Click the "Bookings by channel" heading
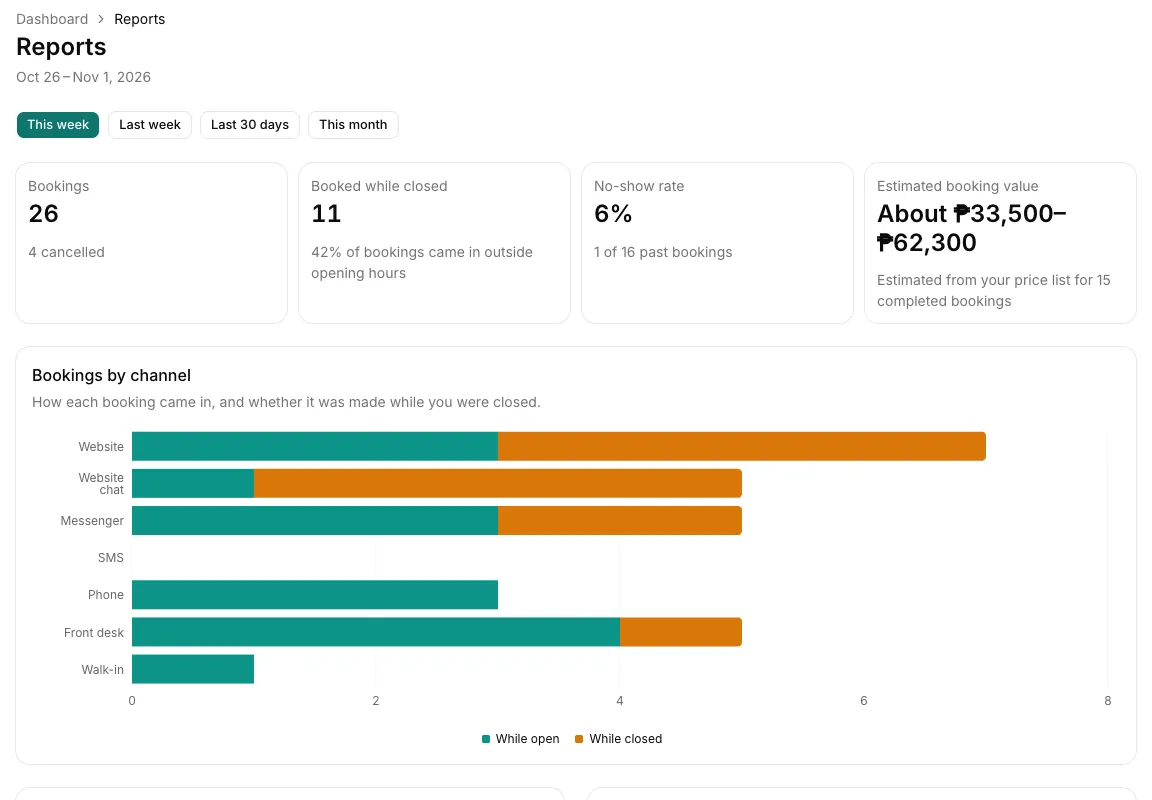The image size is (1152, 800). [x=112, y=375]
